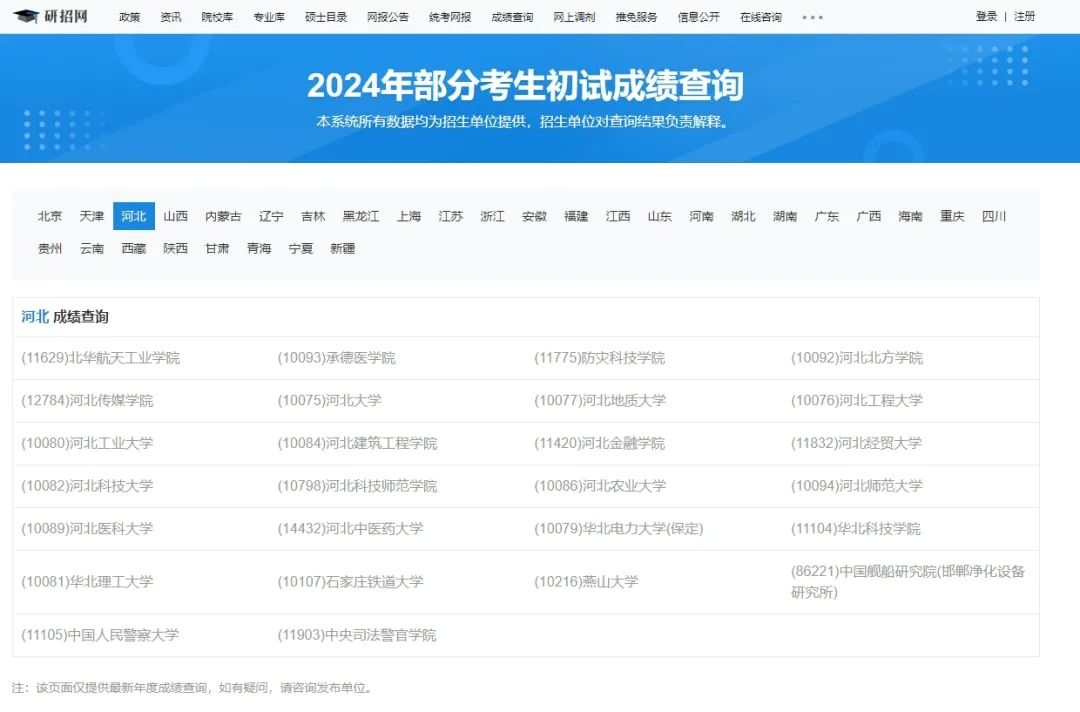
Task: Select the 湖北 province tab
Action: (x=743, y=216)
